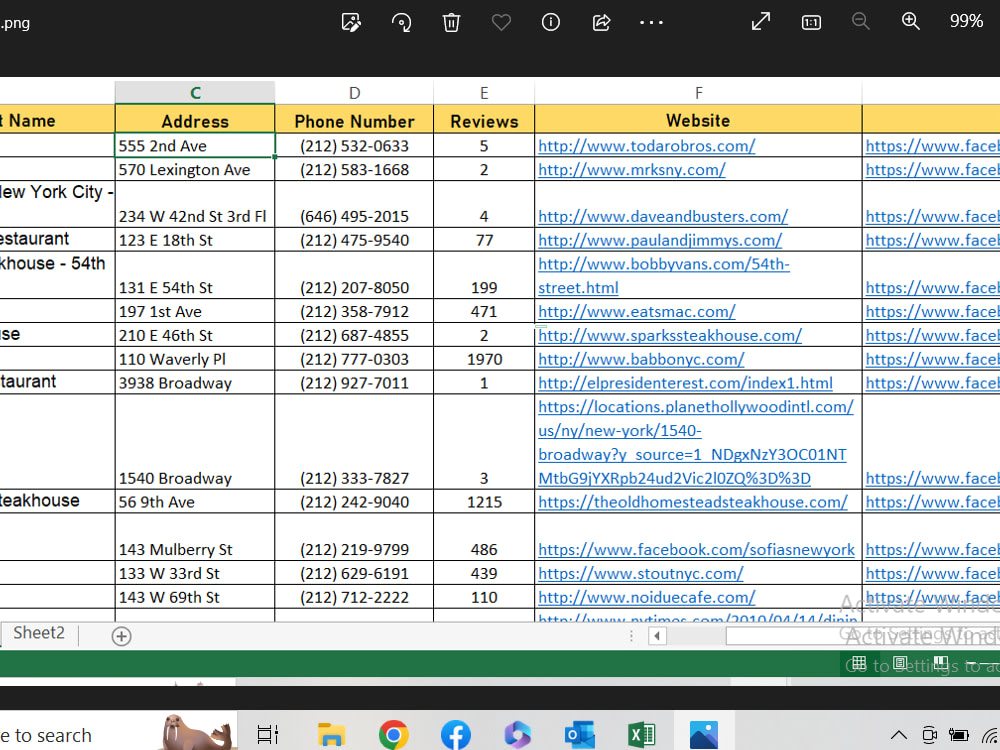1000x750 pixels.
Task: Open Outlook from the taskbar
Action: (x=580, y=735)
